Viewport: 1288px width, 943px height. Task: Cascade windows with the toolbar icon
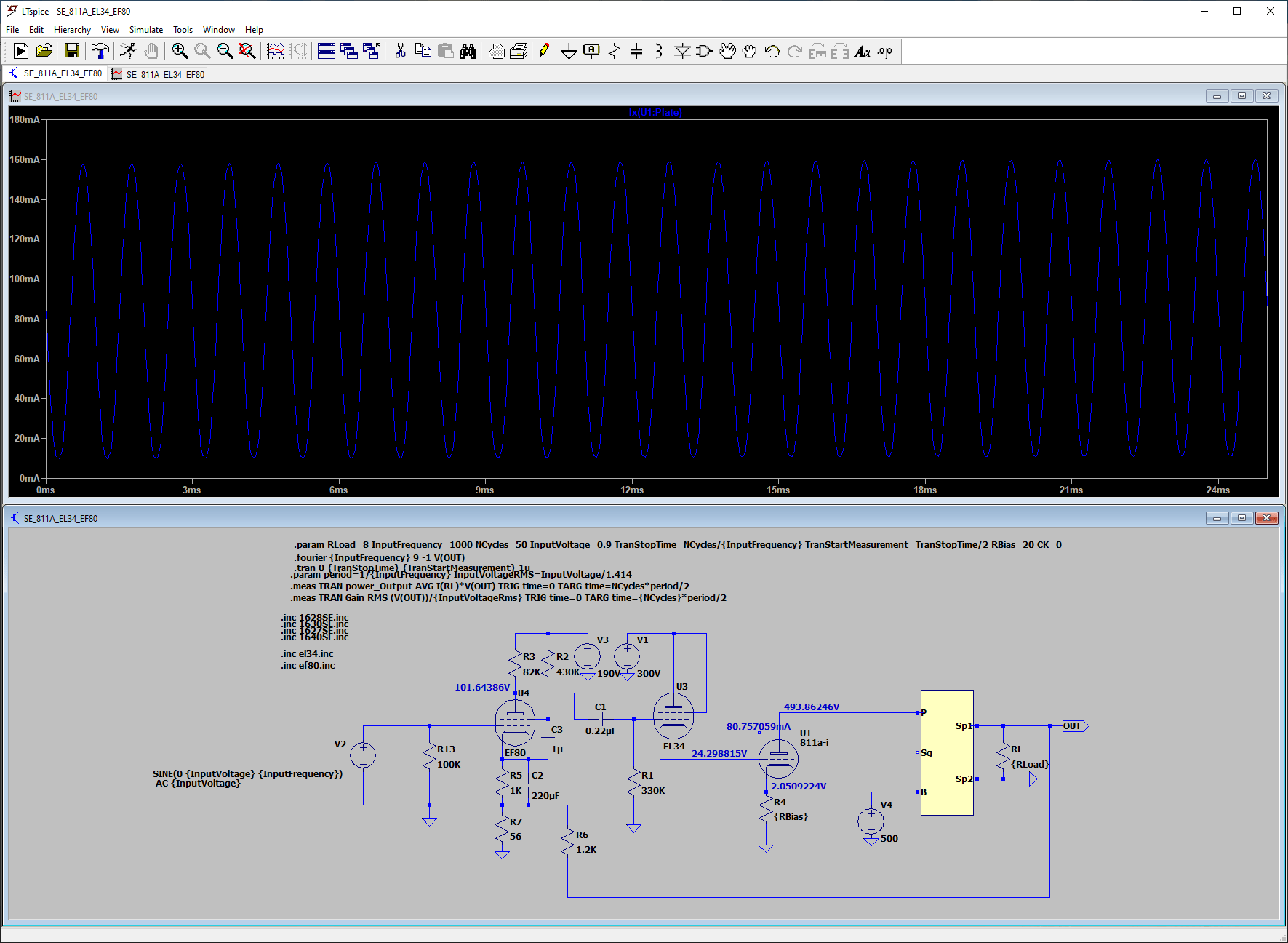tap(349, 51)
